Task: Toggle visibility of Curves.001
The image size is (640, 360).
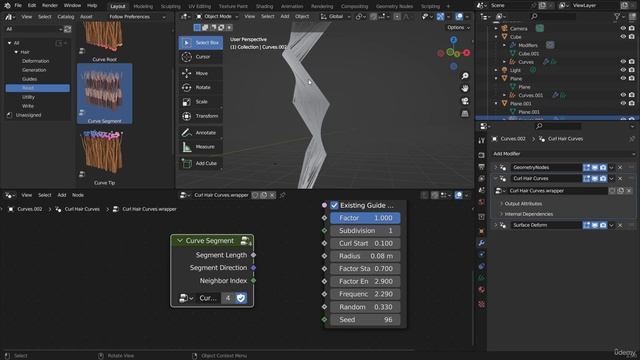Action: tap(623, 95)
